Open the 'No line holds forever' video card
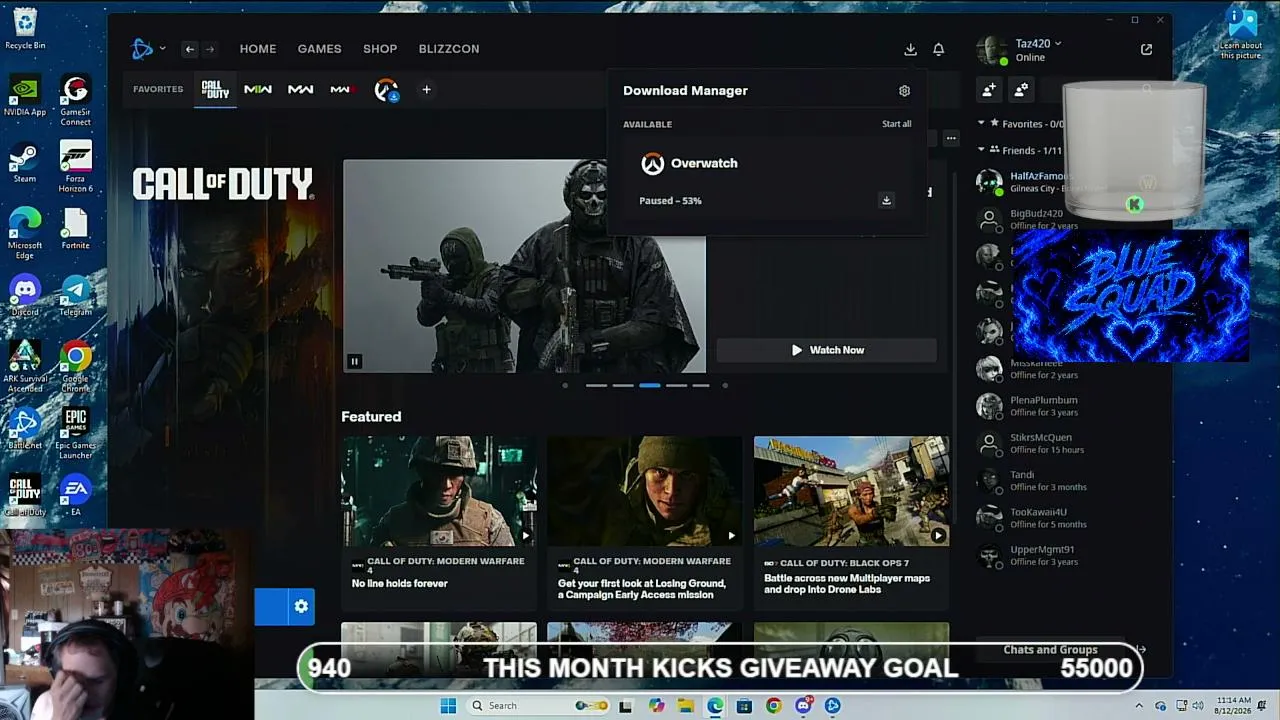Image resolution: width=1280 pixels, height=720 pixels. 439,521
